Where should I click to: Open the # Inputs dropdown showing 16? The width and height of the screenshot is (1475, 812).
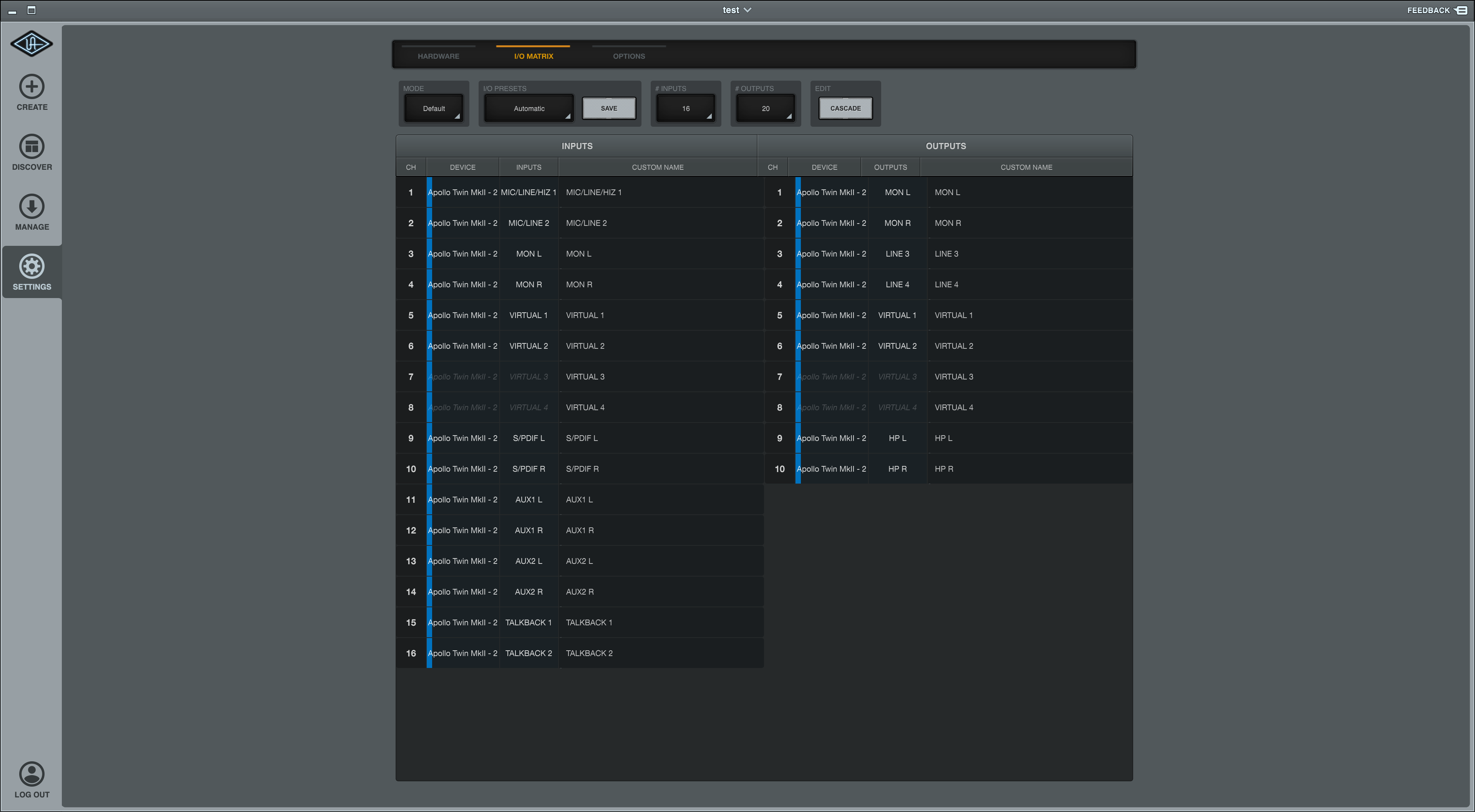[685, 108]
